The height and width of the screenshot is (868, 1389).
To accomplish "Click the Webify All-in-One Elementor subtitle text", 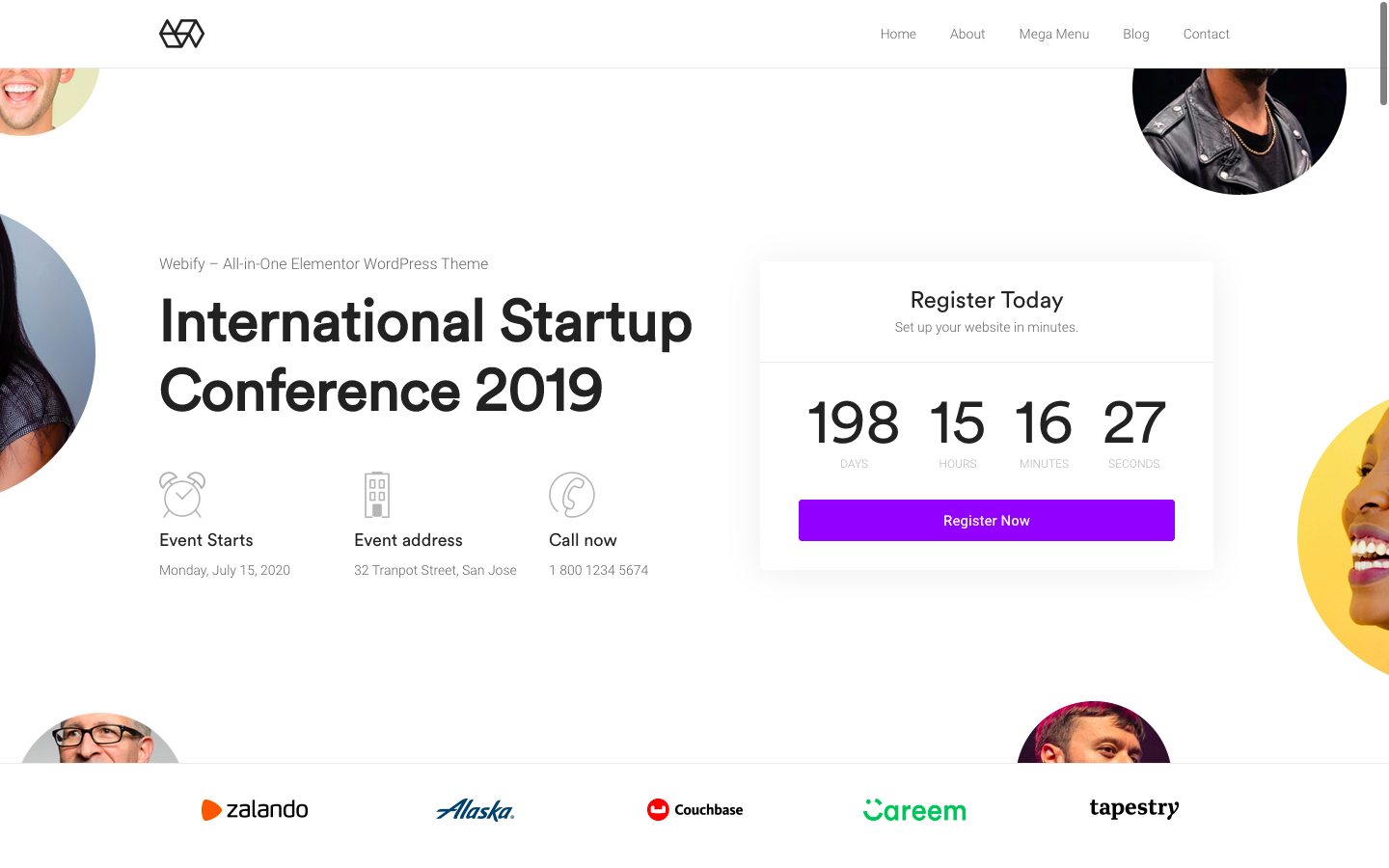I will (x=323, y=263).
